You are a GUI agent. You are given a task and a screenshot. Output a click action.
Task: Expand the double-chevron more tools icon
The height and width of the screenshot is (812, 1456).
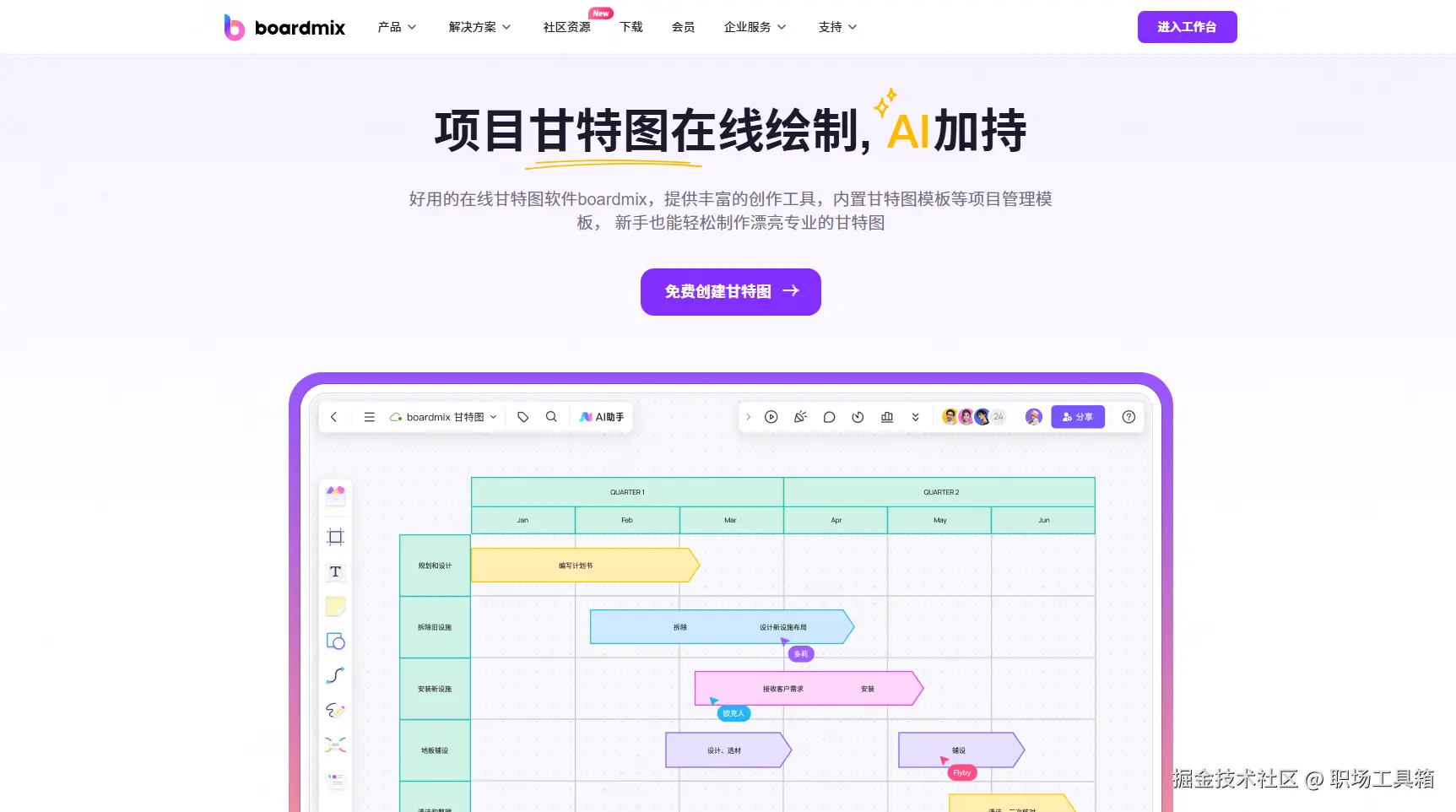916,417
